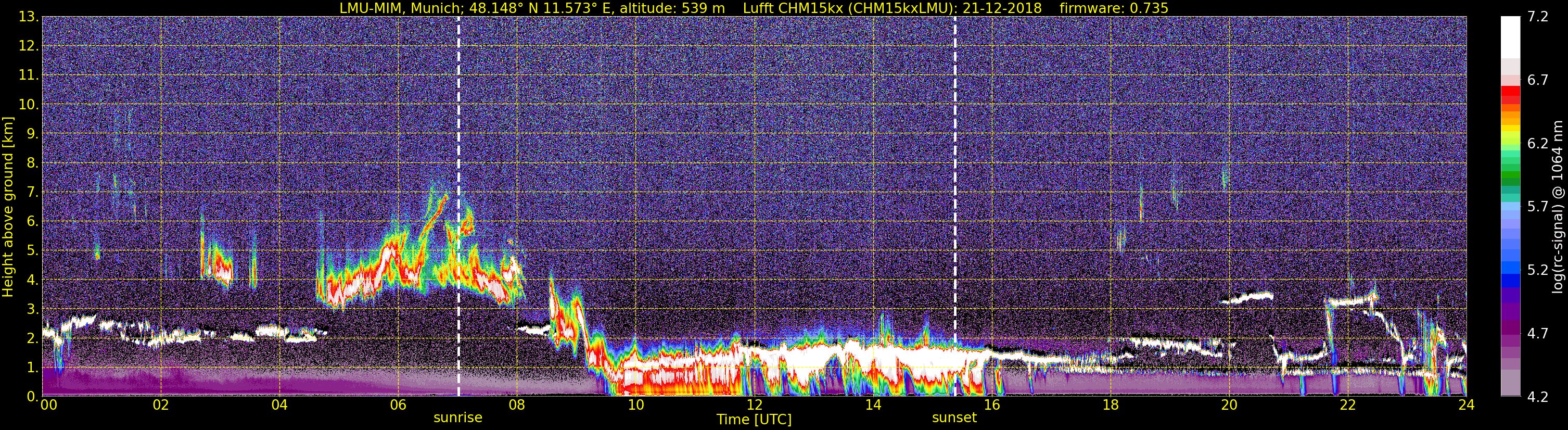Click the colorbar tick value 4.2
1568x430 pixels.
click(x=1538, y=397)
